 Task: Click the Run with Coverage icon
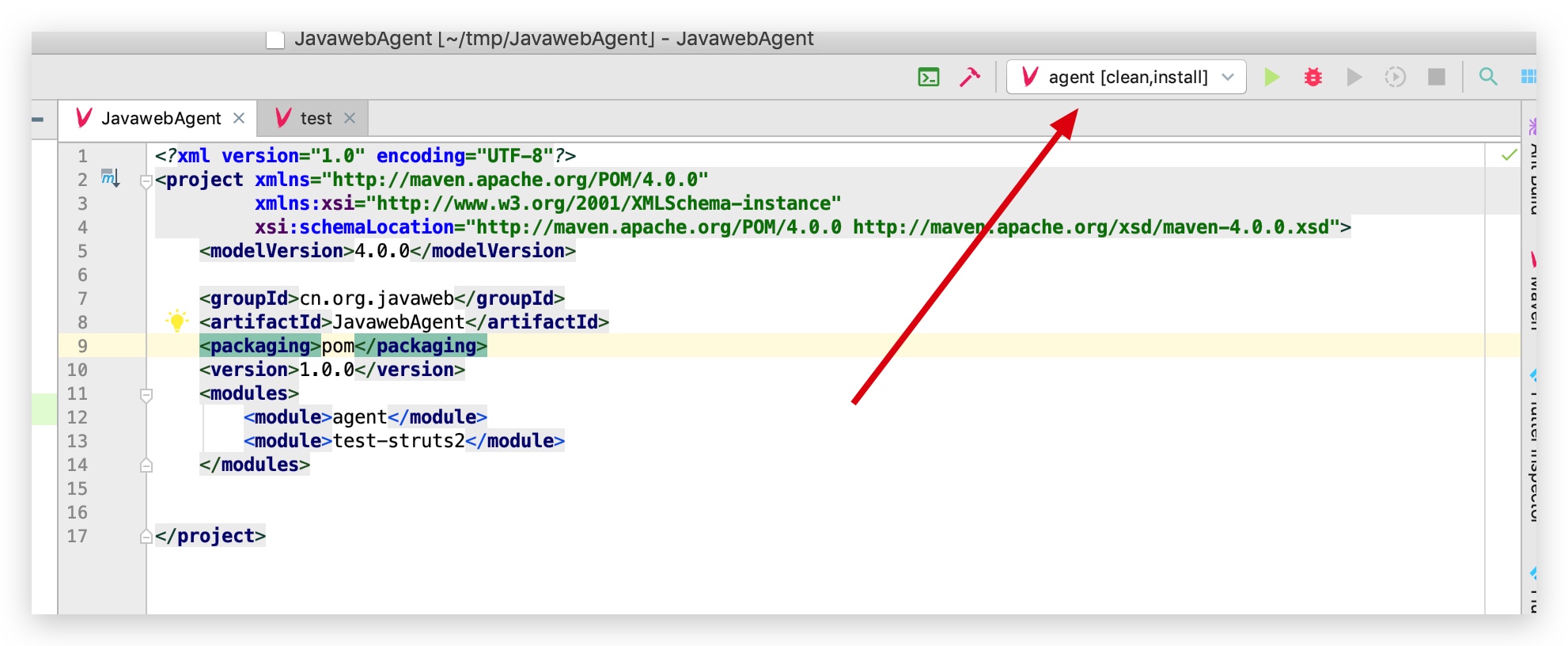(1354, 77)
